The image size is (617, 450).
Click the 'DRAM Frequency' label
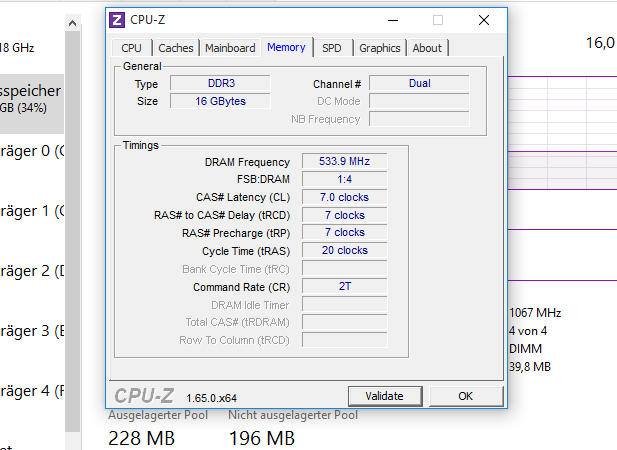247,162
